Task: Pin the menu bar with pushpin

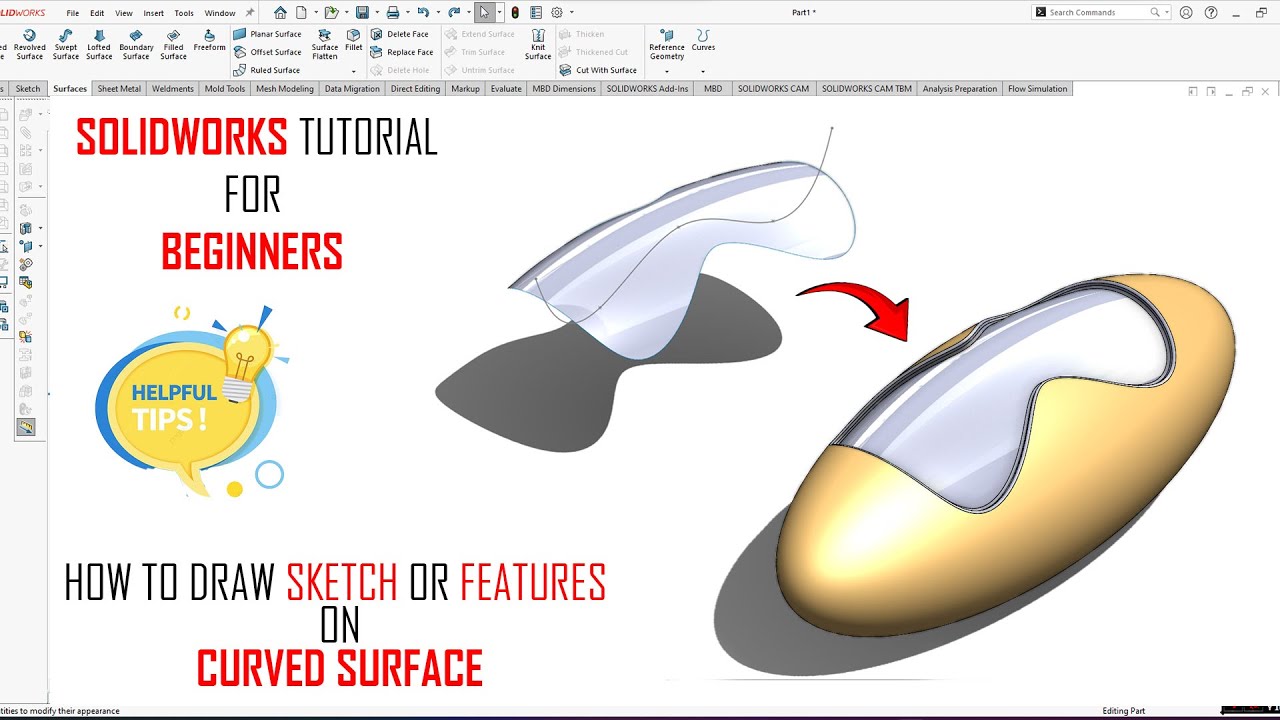Action: (250, 13)
